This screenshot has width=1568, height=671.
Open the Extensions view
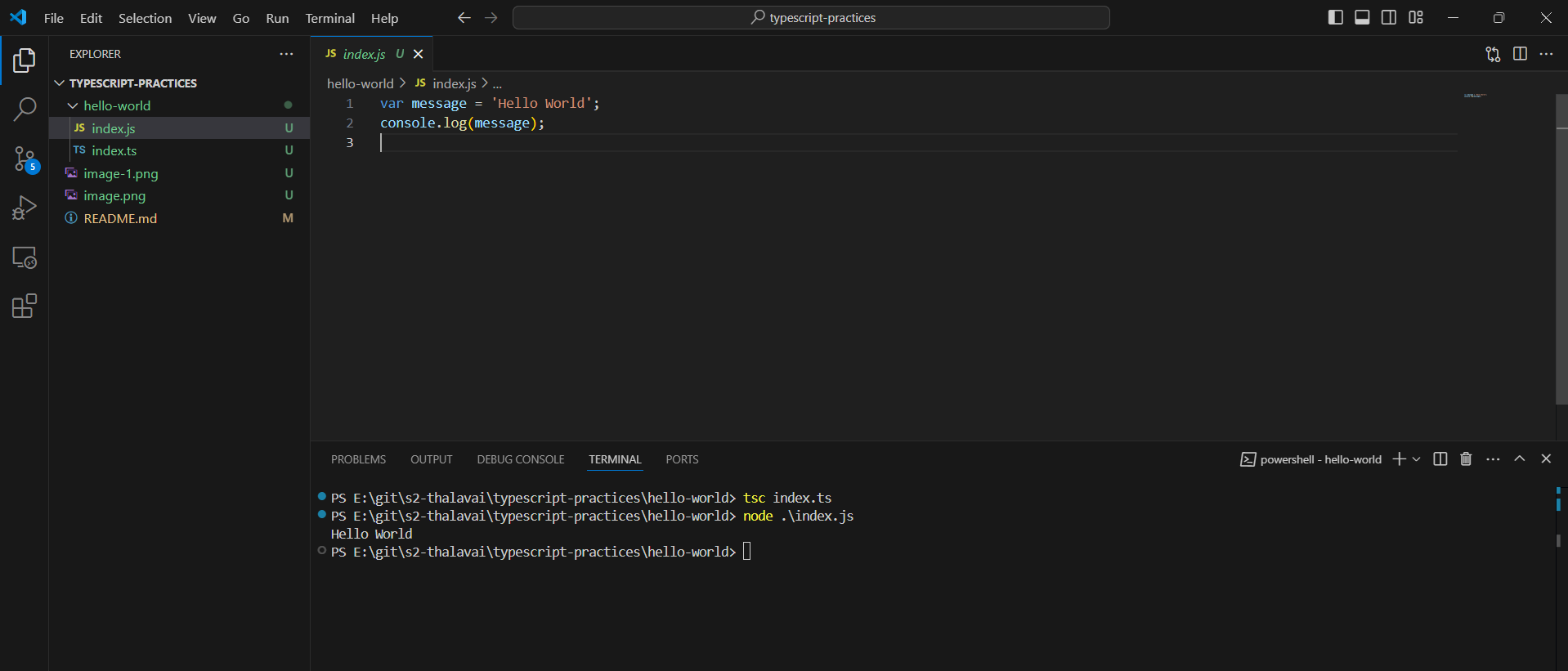pos(25,306)
